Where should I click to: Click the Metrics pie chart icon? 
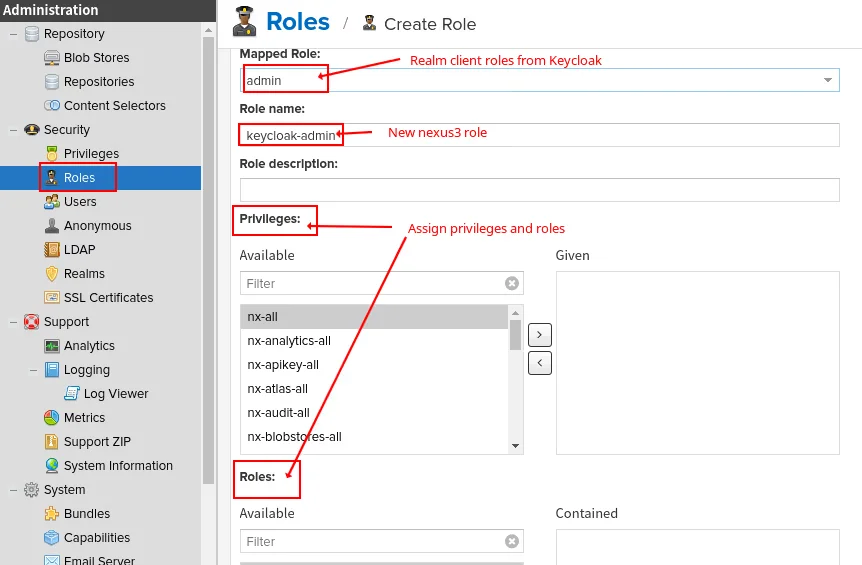[x=52, y=418]
